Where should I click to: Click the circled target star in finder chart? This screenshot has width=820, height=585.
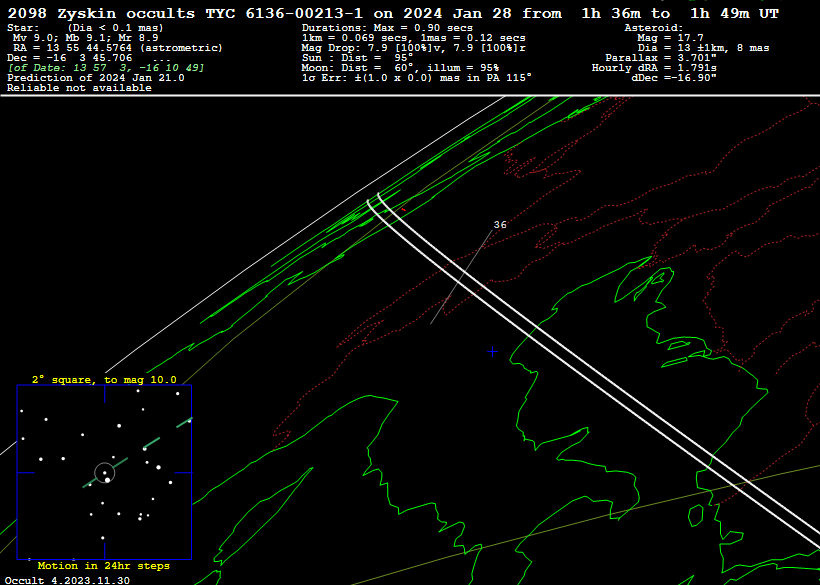(105, 473)
